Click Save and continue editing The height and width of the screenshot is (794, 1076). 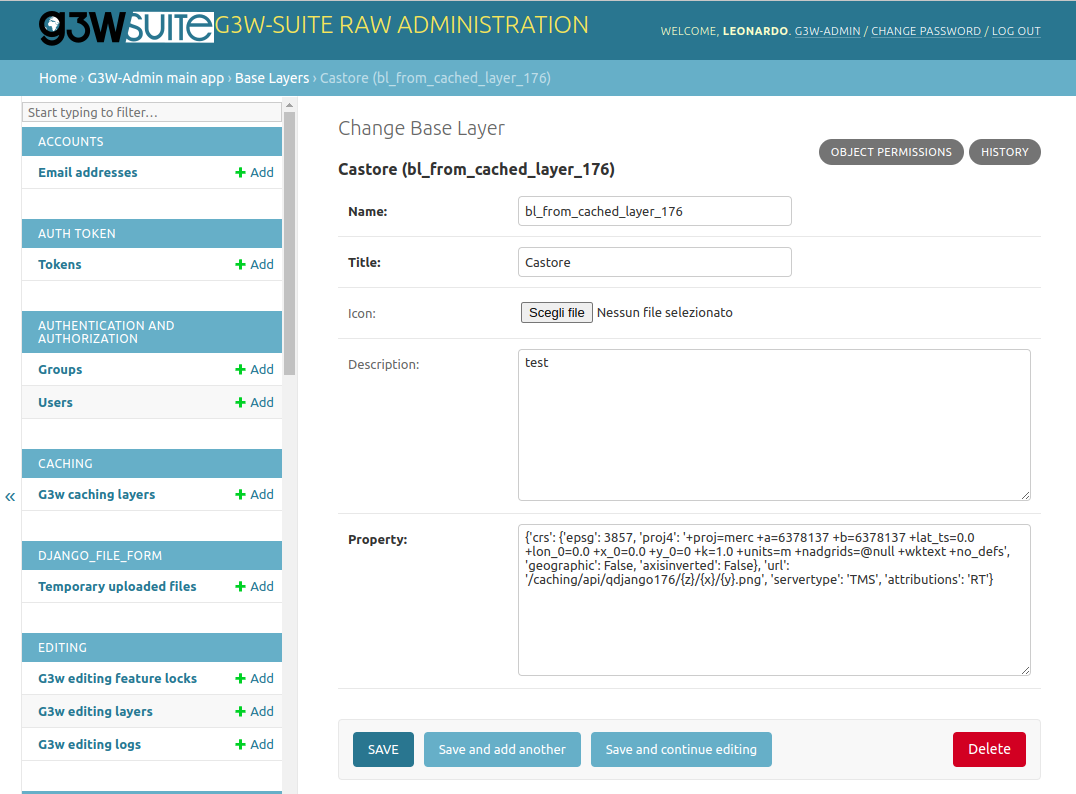tap(681, 749)
